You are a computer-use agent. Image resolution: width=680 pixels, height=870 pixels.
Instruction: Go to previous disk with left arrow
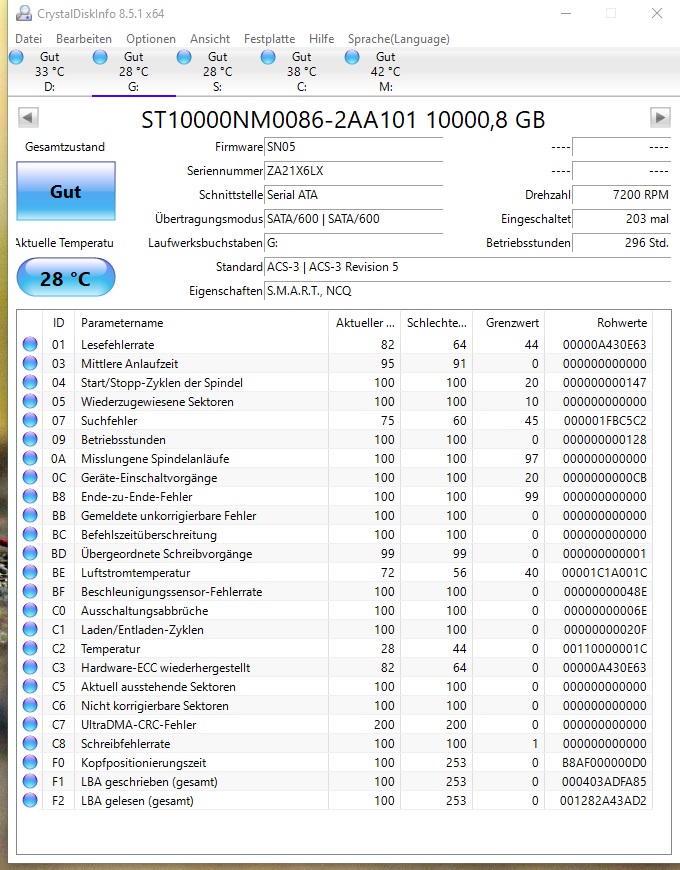(x=28, y=118)
